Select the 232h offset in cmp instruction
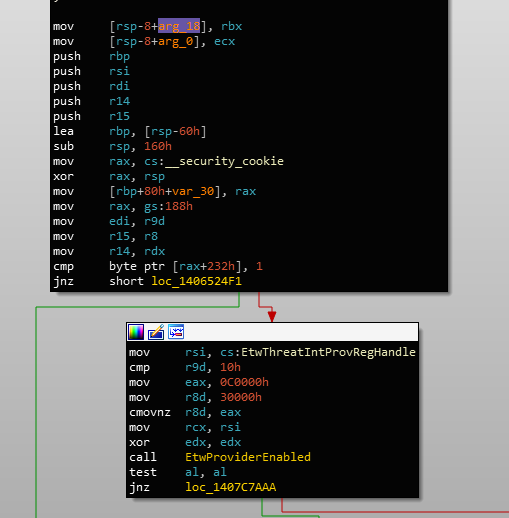Image resolution: width=509 pixels, height=518 pixels. coord(221,266)
